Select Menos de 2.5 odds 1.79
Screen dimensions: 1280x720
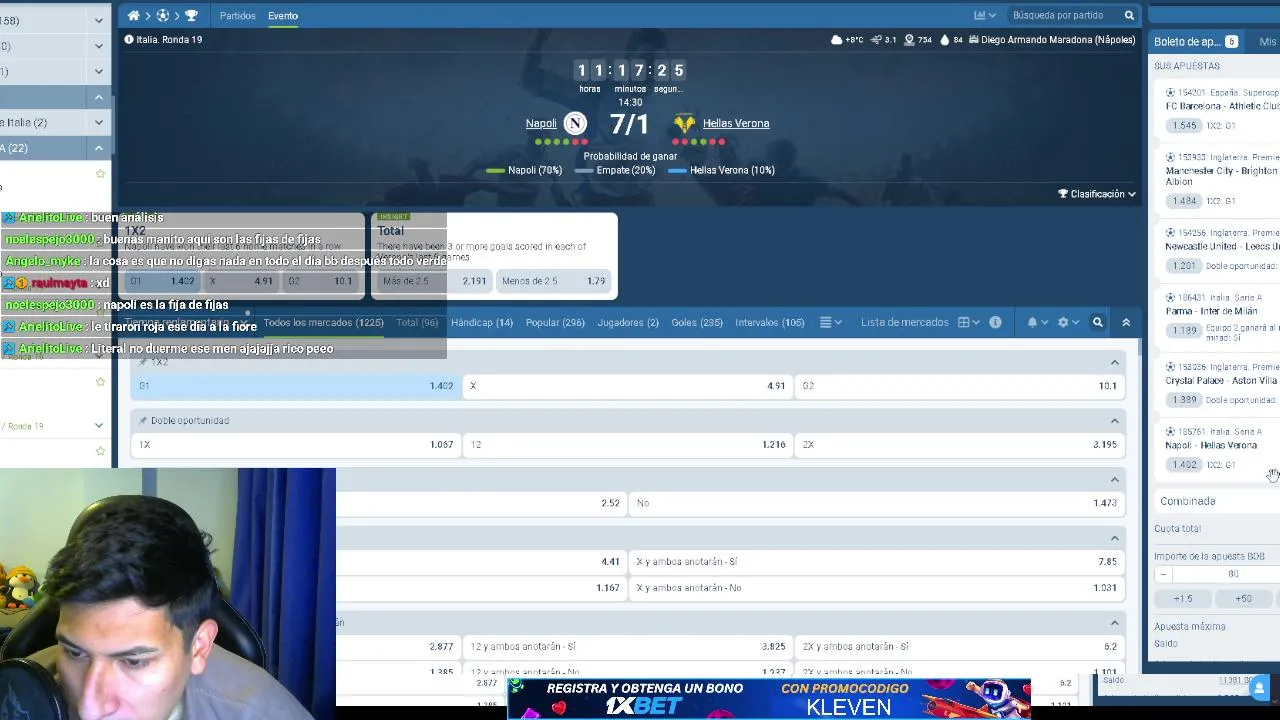point(554,281)
